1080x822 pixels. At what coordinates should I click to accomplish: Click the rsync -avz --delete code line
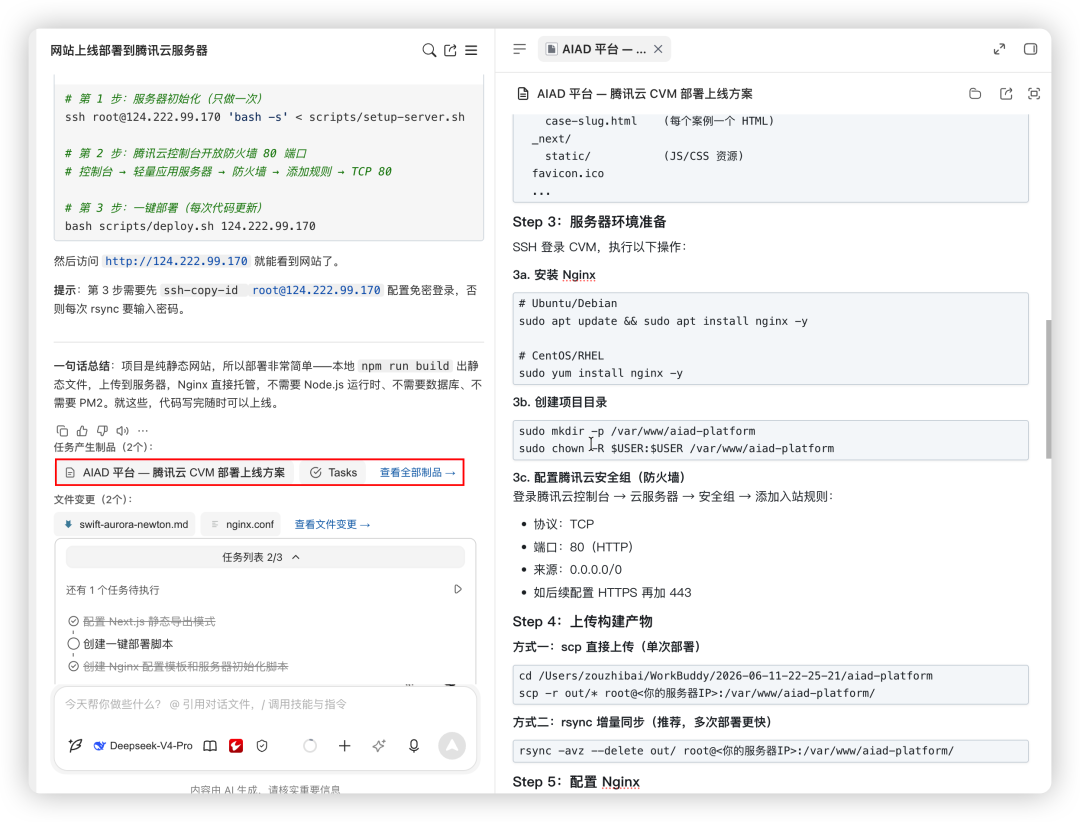click(736, 750)
